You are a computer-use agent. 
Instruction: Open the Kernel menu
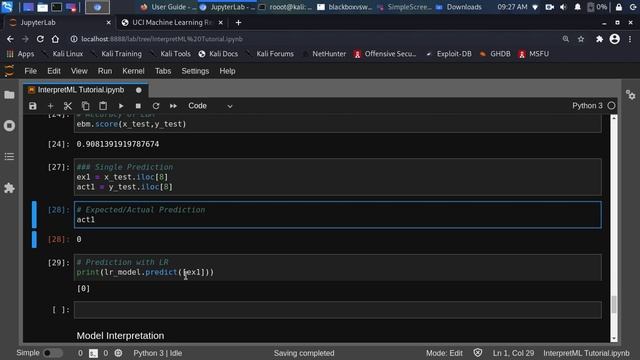tap(133, 71)
